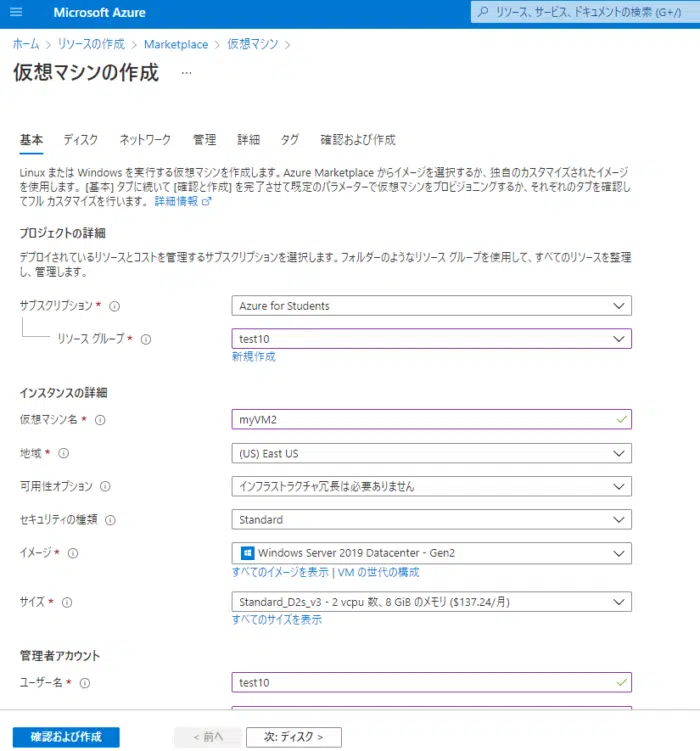Click the 新規作成 link under resource group
700x751 pixels.
[253, 357]
